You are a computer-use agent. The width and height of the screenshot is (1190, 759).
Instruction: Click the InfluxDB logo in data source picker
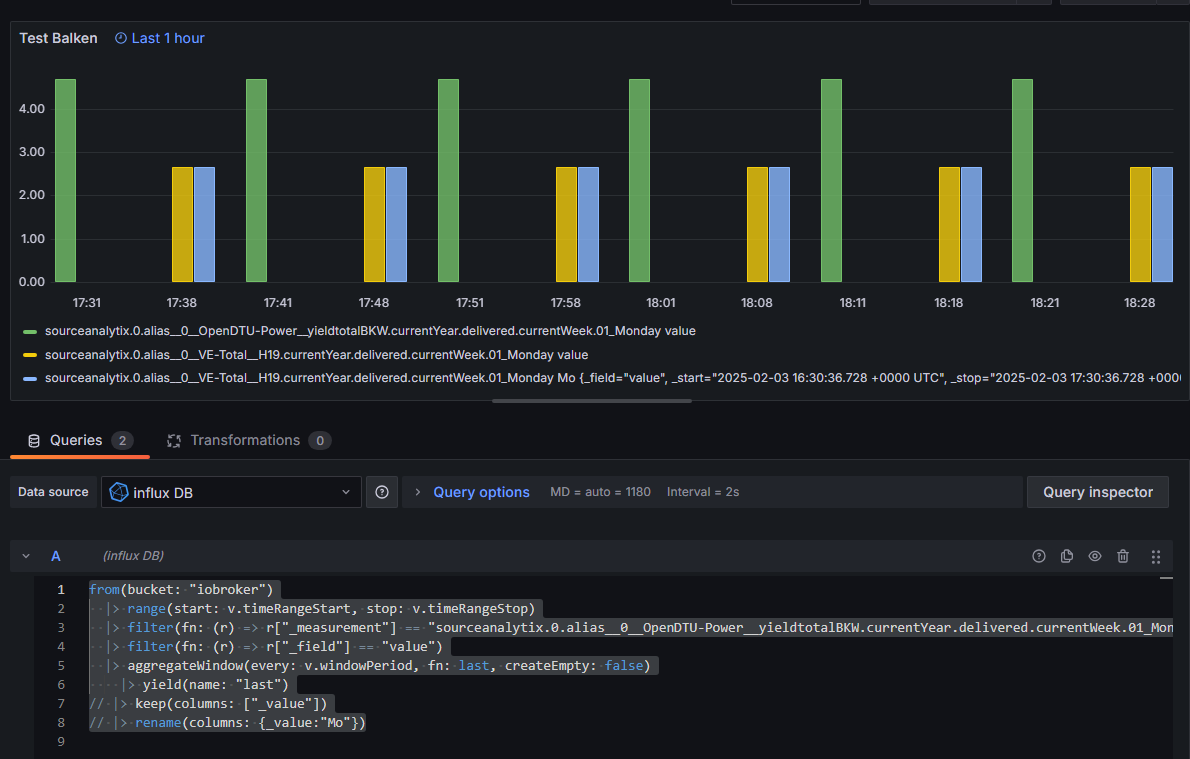pos(119,492)
